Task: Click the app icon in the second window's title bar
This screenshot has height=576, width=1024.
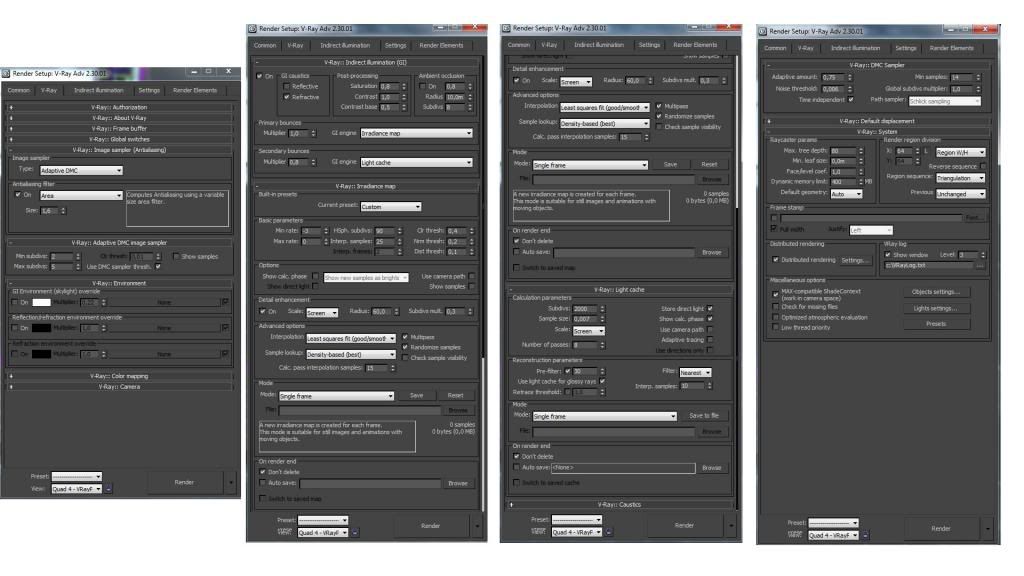Action: pos(252,29)
